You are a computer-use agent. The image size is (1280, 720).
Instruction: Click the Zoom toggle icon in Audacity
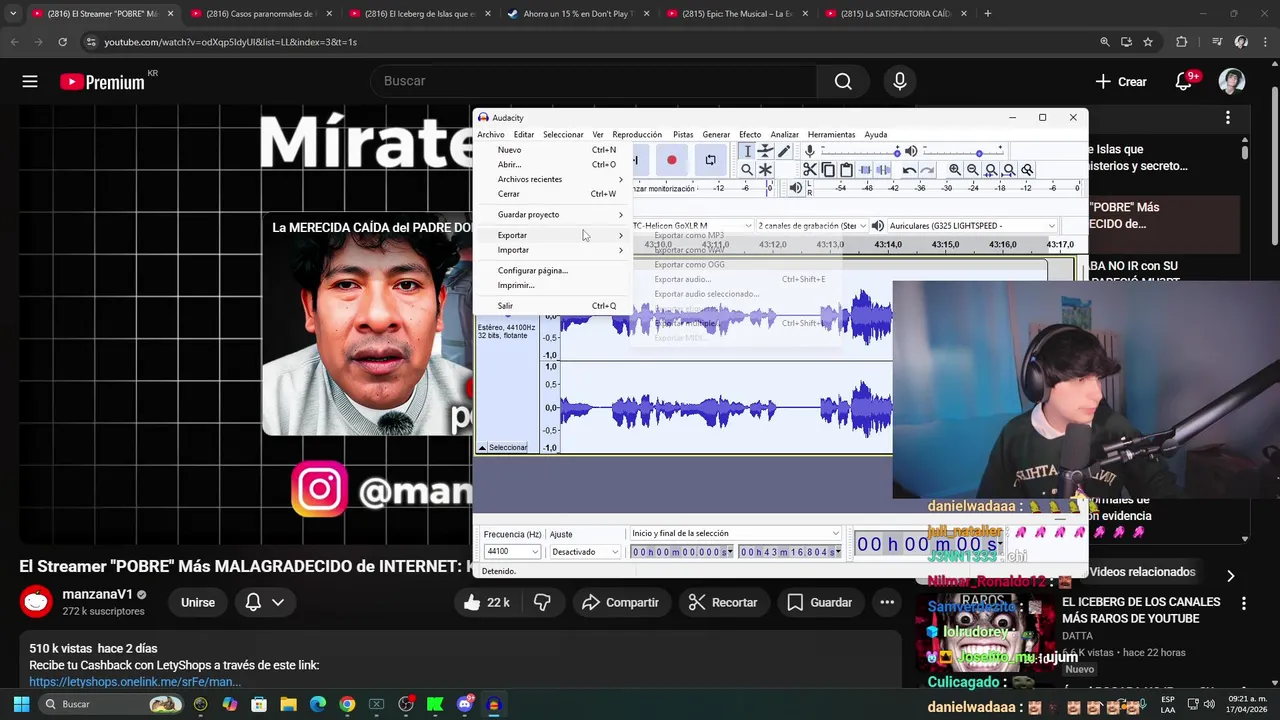pyautogui.click(x=1027, y=170)
